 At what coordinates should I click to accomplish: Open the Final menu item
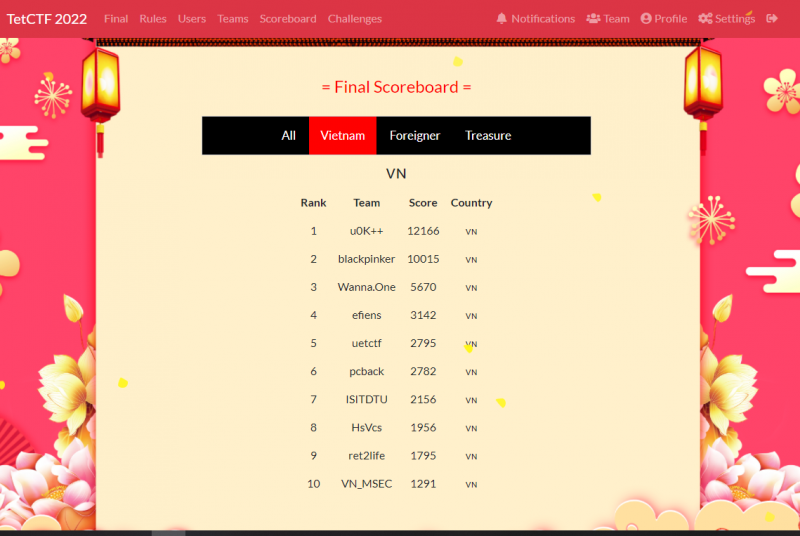(116, 19)
